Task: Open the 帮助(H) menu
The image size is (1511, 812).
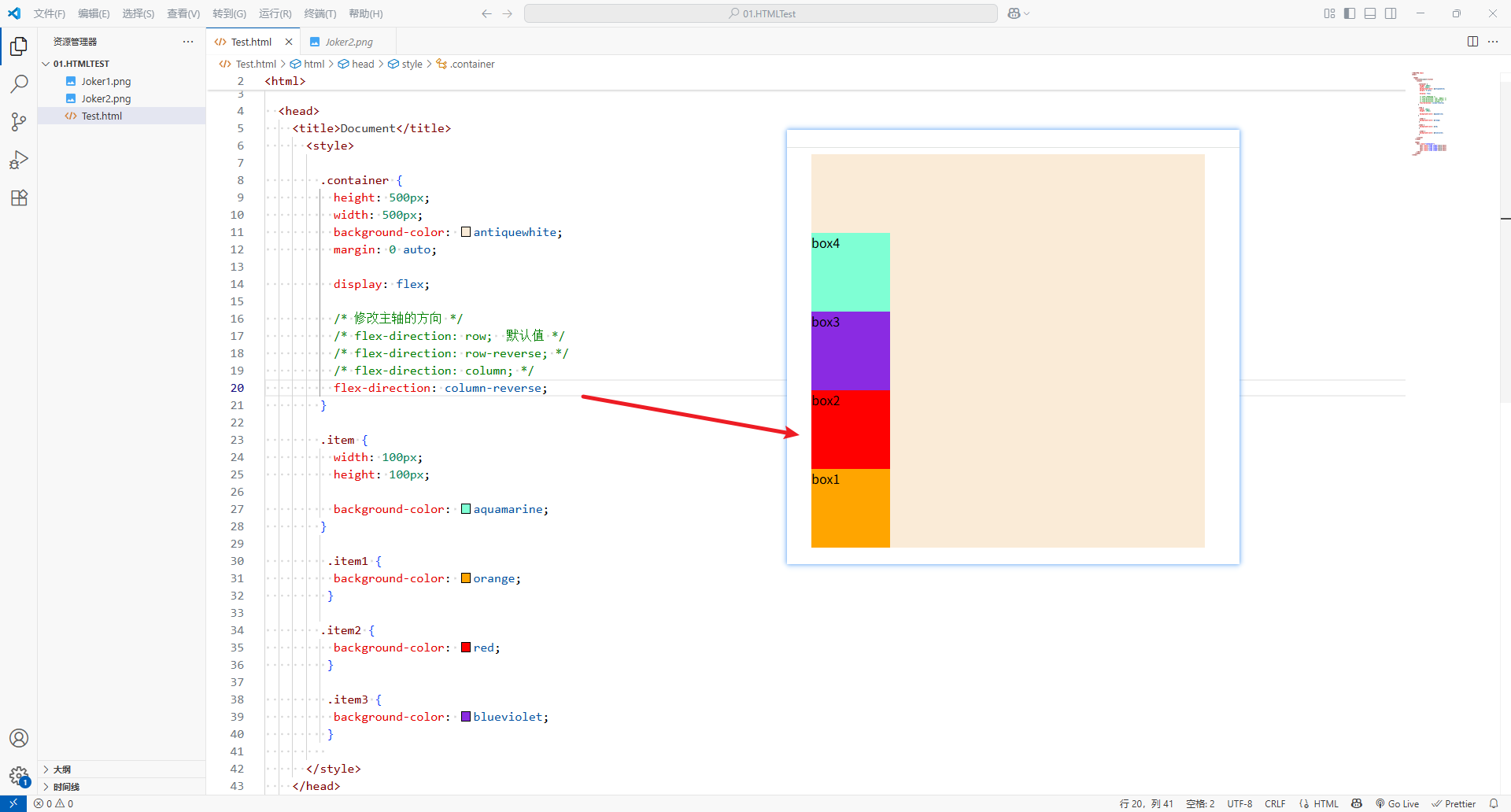Action: click(x=366, y=13)
